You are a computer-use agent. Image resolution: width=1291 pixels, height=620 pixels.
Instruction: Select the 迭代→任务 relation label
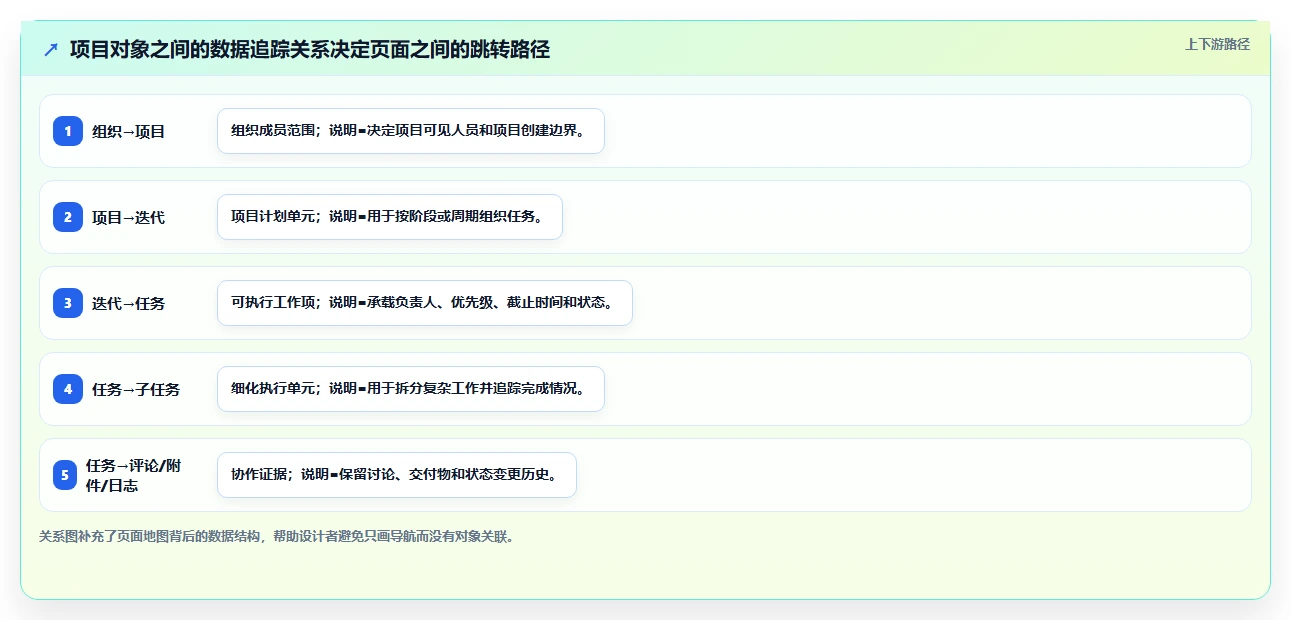point(129,303)
